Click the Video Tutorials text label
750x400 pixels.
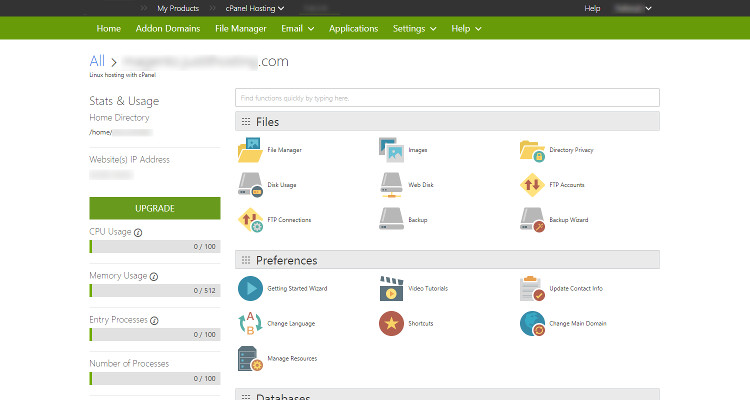coord(428,289)
